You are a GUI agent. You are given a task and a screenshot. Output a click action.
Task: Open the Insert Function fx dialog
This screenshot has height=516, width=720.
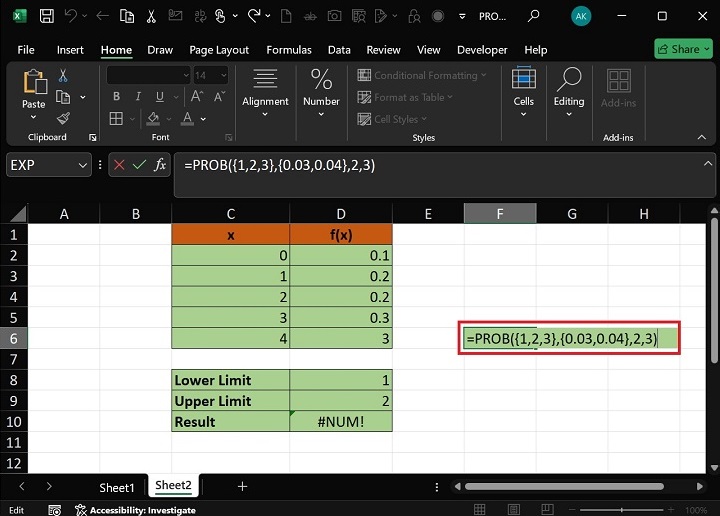(160, 165)
